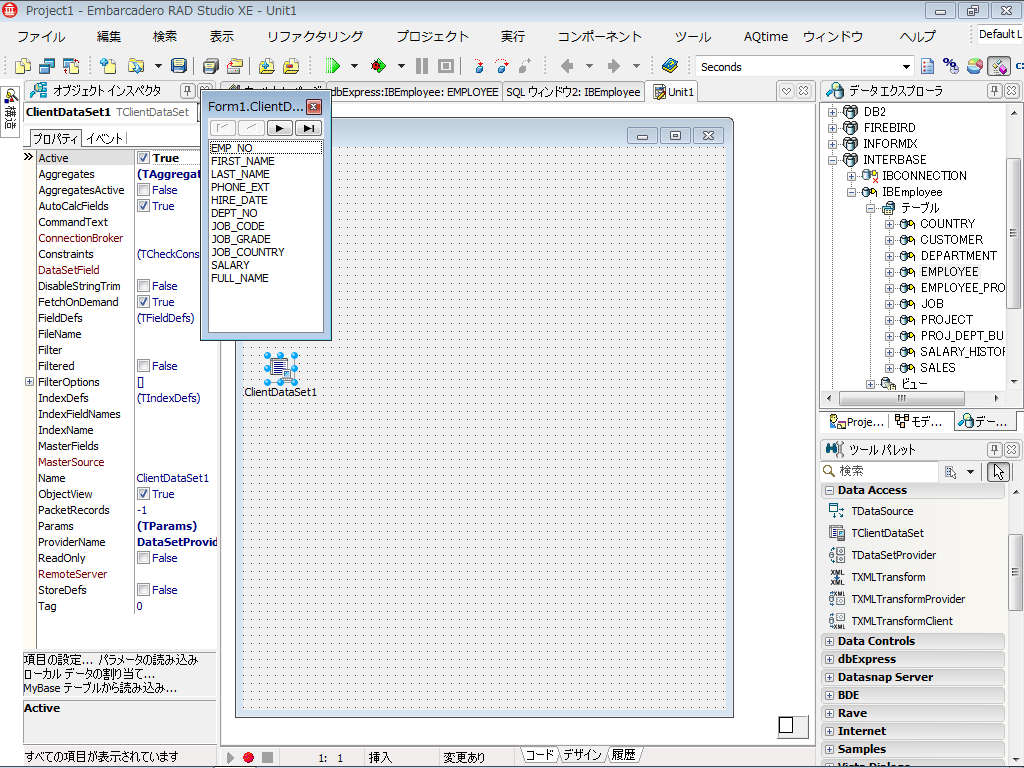
Task: Click the Step Over debug icon
Action: [502, 66]
